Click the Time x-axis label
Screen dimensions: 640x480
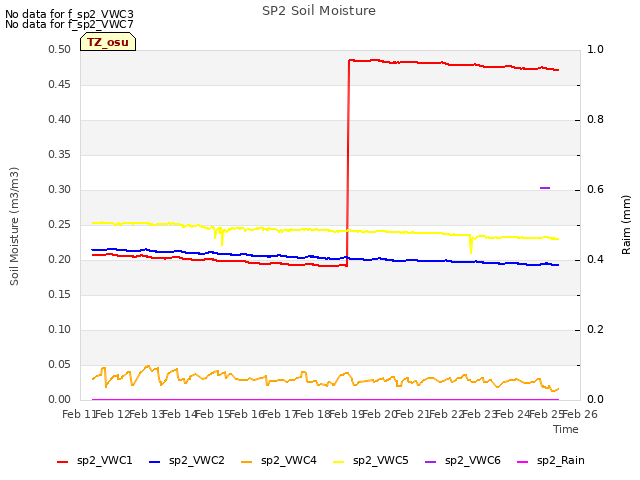(566, 429)
